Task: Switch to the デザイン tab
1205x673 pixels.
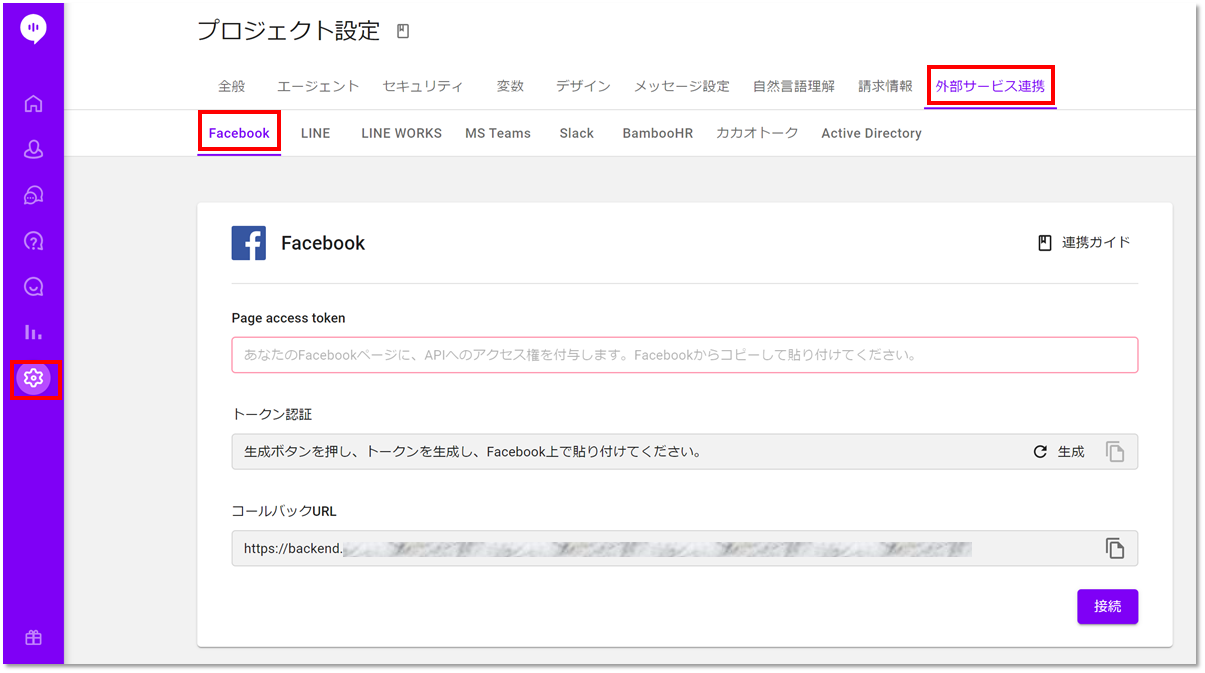Action: [x=583, y=86]
